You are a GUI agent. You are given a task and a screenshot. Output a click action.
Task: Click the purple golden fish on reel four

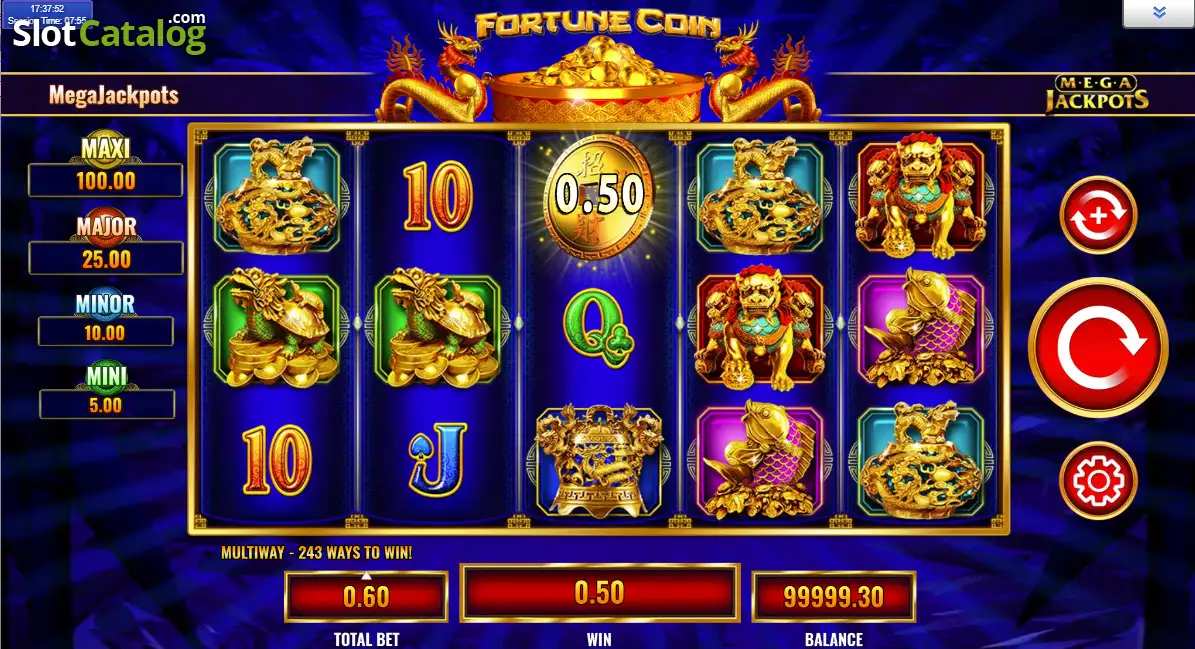760,459
